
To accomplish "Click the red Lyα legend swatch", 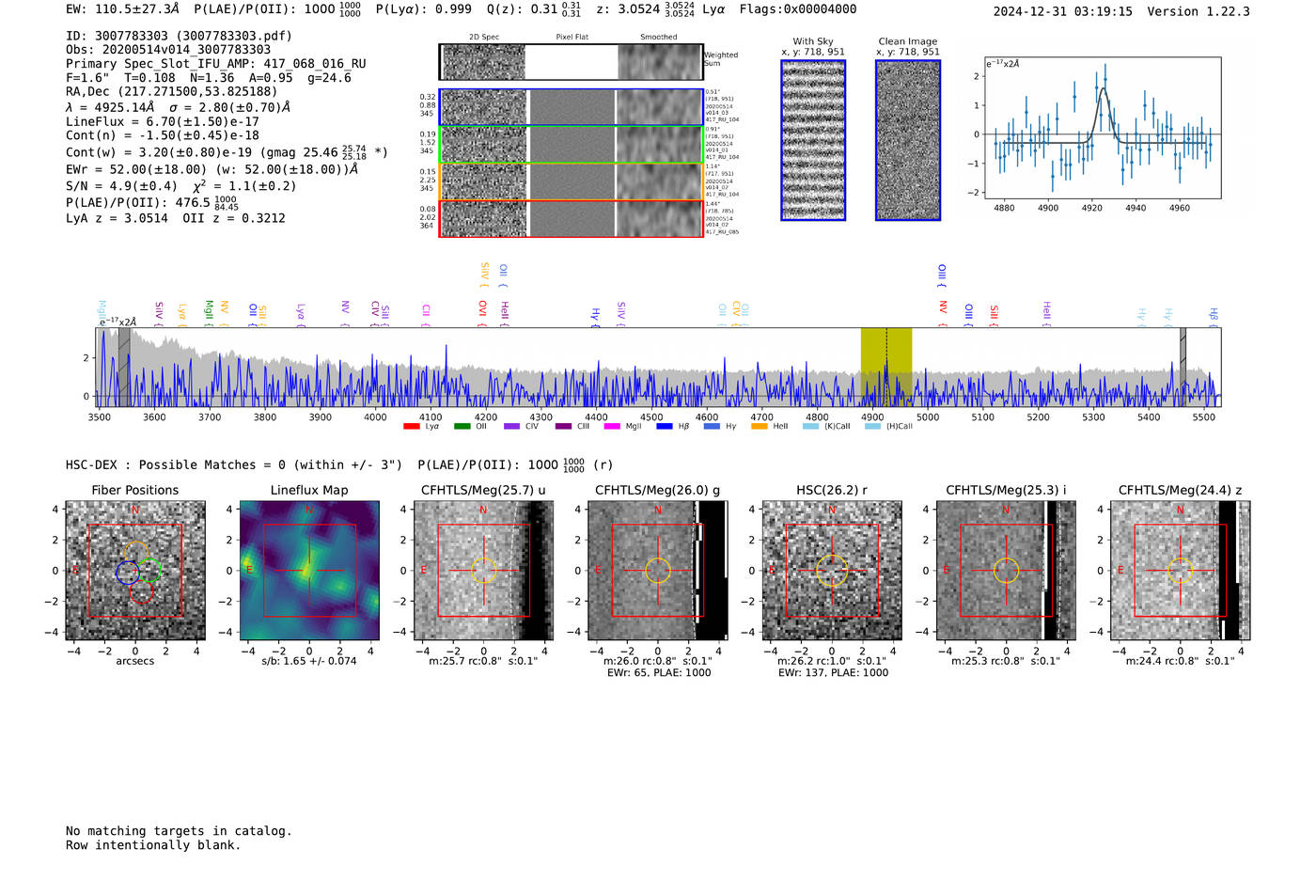I will click(x=412, y=427).
